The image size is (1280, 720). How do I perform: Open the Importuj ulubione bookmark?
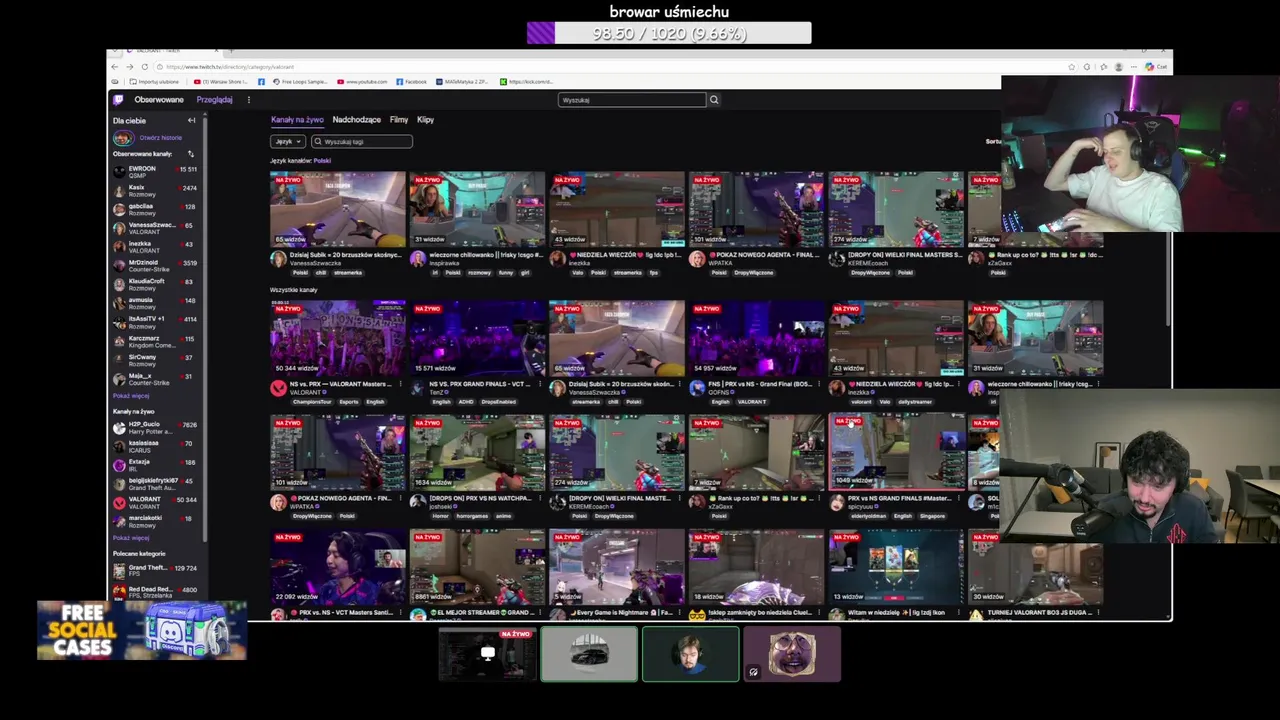(153, 82)
